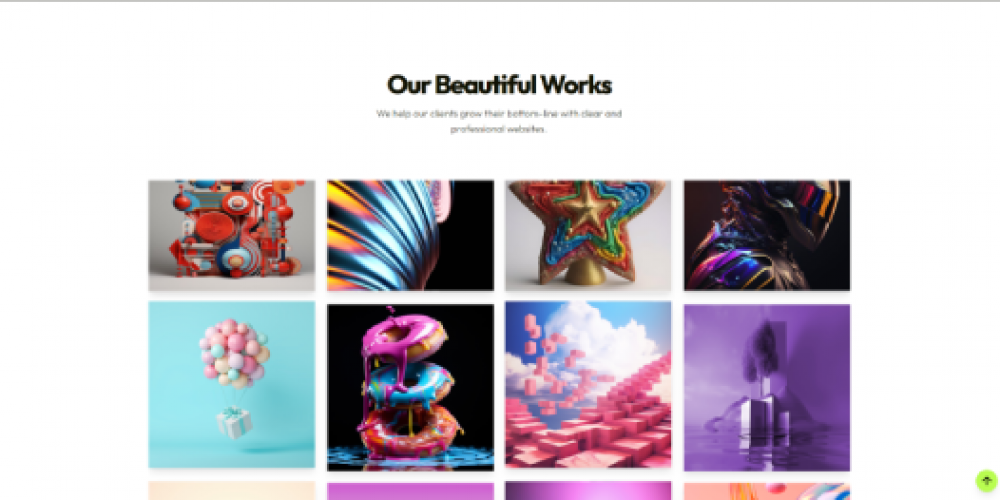Viewport: 1000px width, 500px height.
Task: Select the dark purple gradient bottom-row thumbnail
Action: pyautogui.click(x=588, y=491)
